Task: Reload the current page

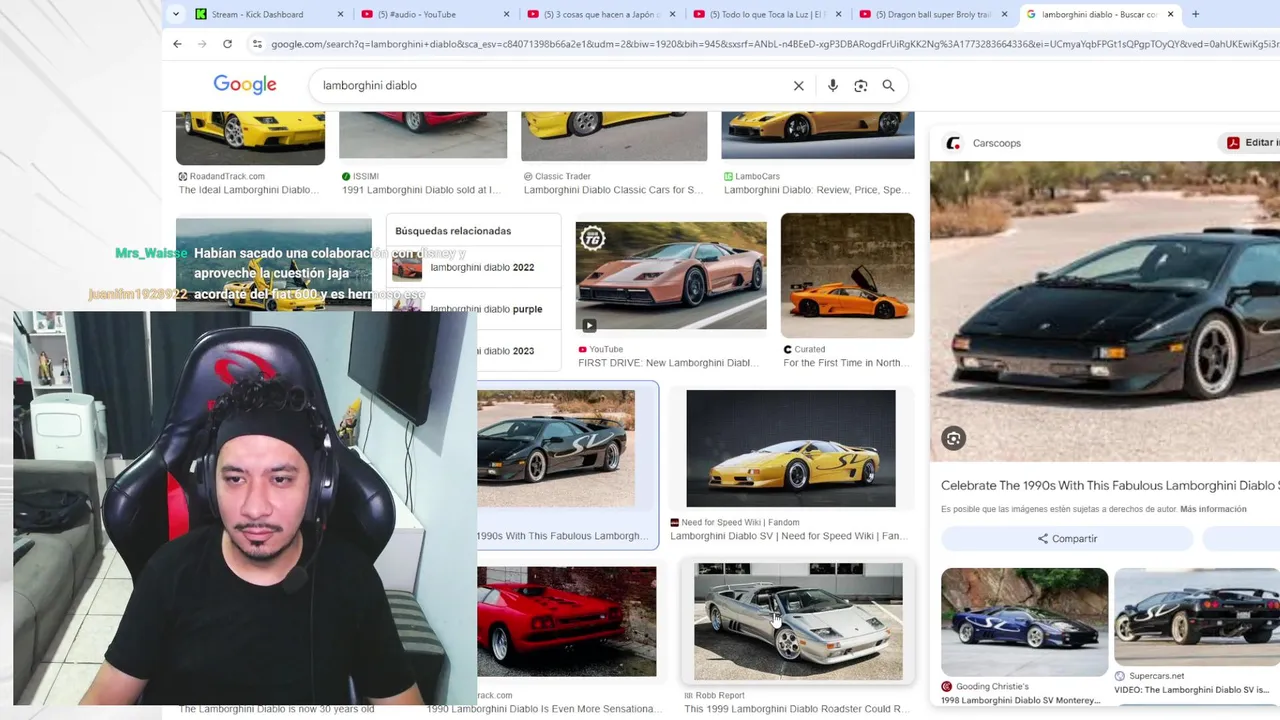Action: pyautogui.click(x=227, y=44)
